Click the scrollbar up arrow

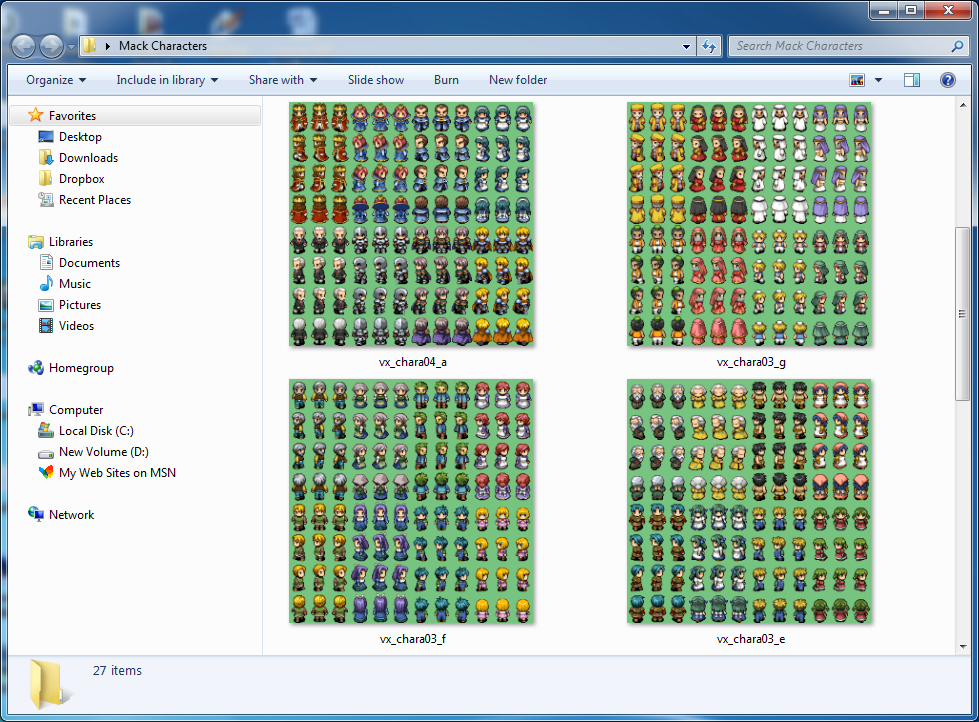click(x=962, y=105)
